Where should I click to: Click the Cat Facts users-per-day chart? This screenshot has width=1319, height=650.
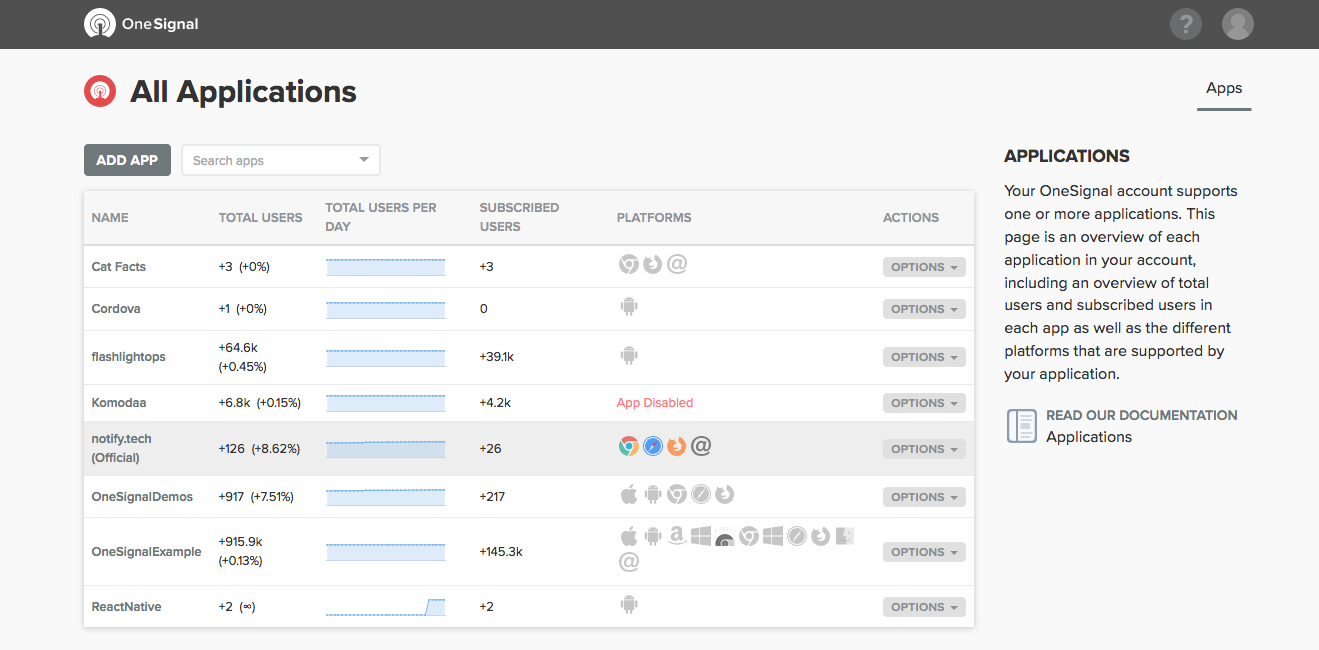coord(385,267)
